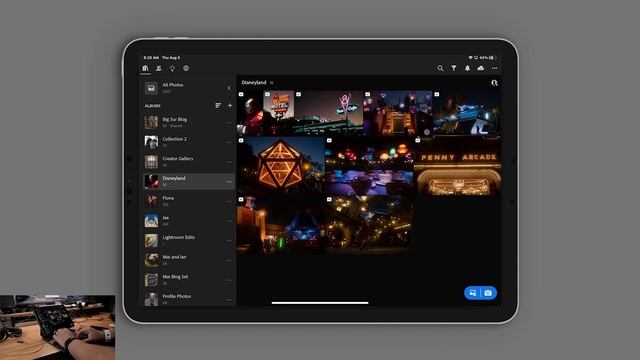
Task: Tap the blue add photos button
Action: coord(473,293)
